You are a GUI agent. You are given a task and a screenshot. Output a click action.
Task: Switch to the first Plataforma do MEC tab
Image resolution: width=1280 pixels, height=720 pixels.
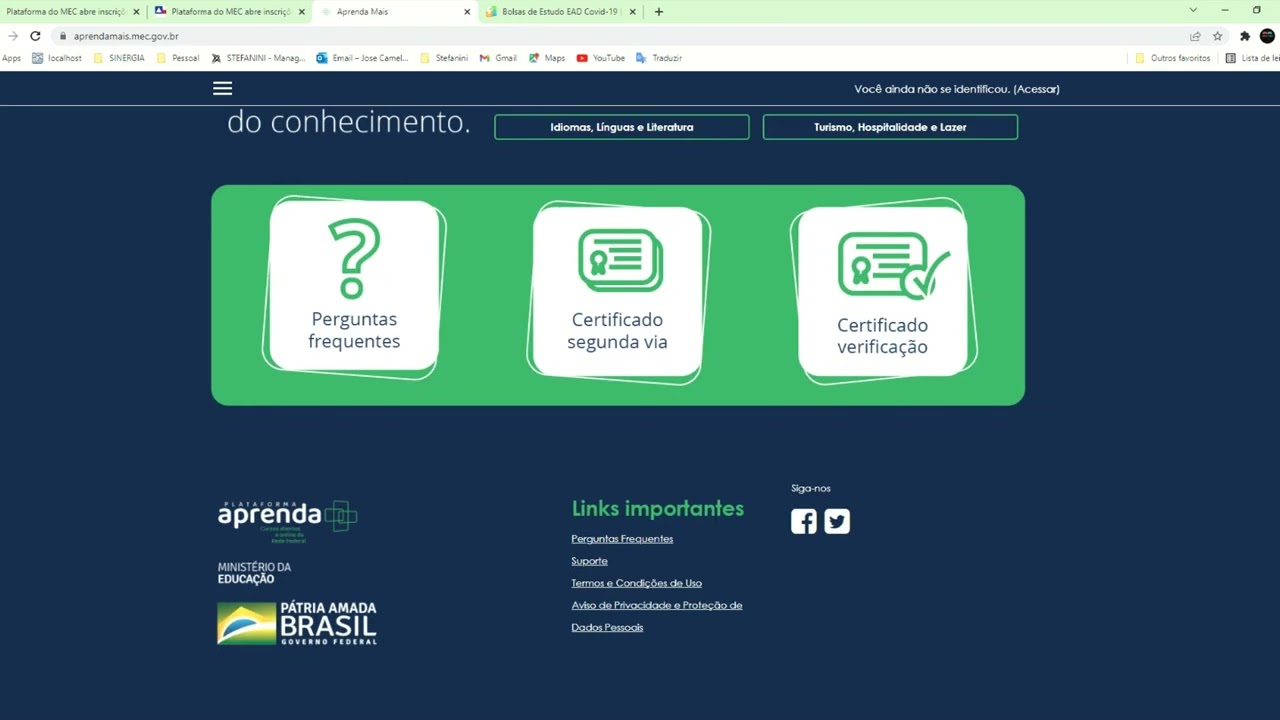(72, 12)
